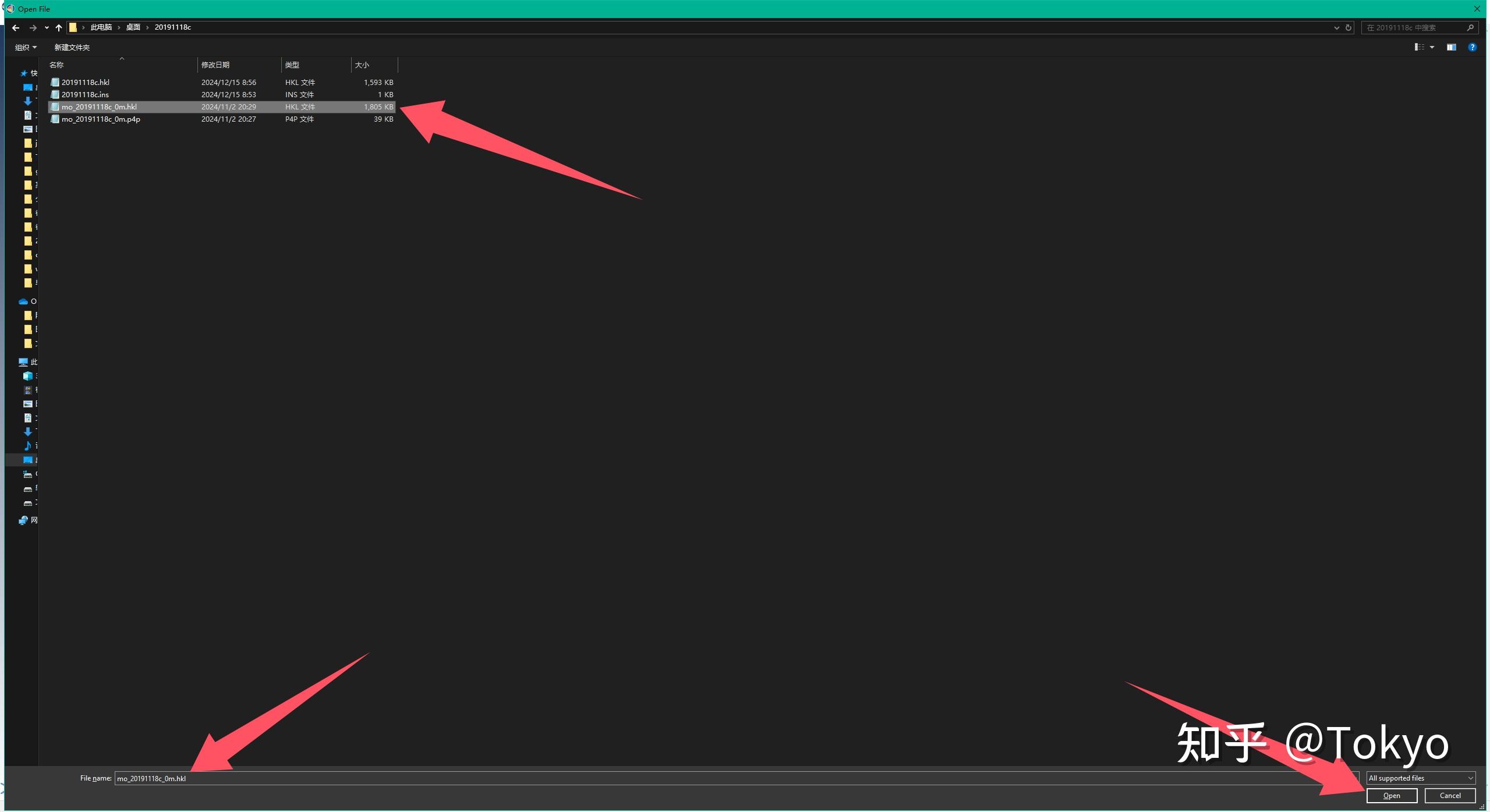The height and width of the screenshot is (812, 1490).
Task: Select the OneDrive cloud icon in sidebar
Action: (23, 302)
